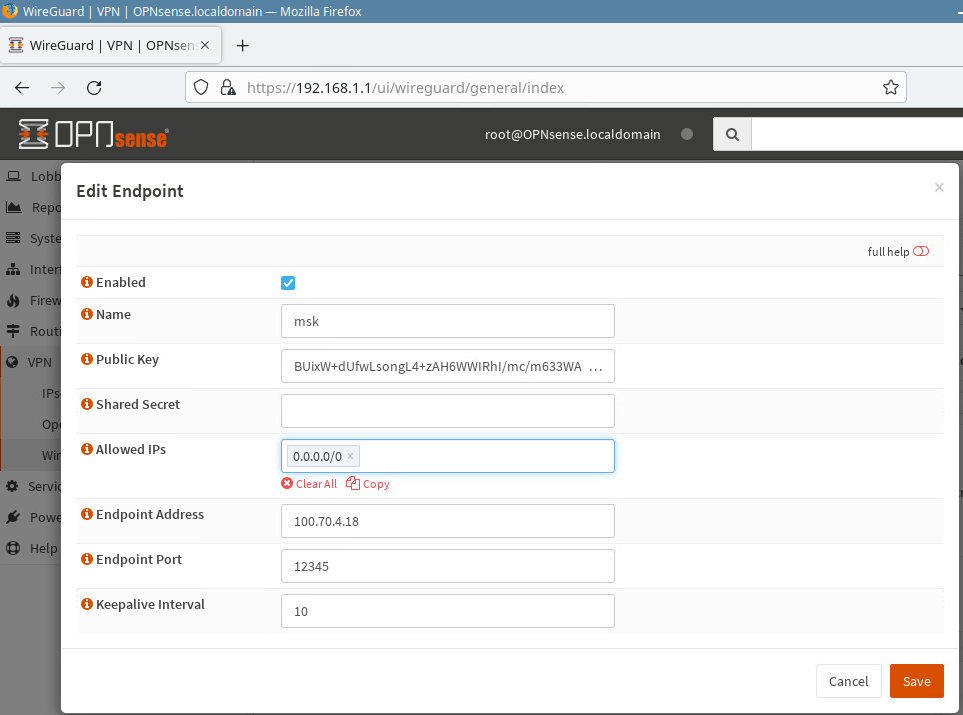This screenshot has width=963, height=715.
Task: Click into the Shared Secret field
Action: 447,411
